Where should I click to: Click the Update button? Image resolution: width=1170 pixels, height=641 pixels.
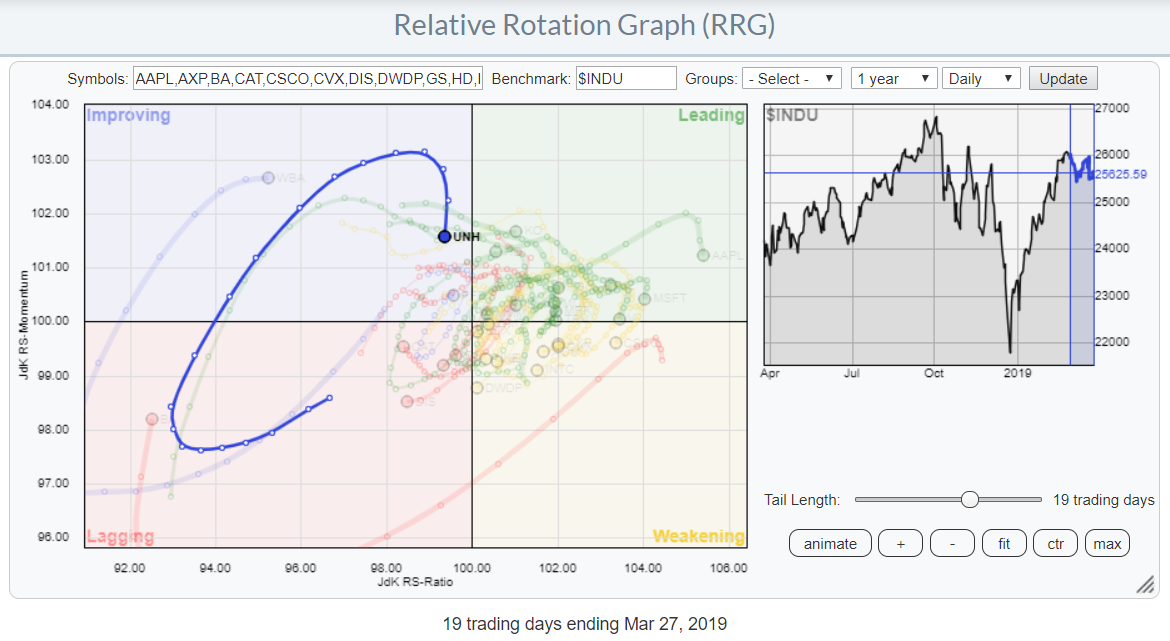pyautogui.click(x=1063, y=79)
